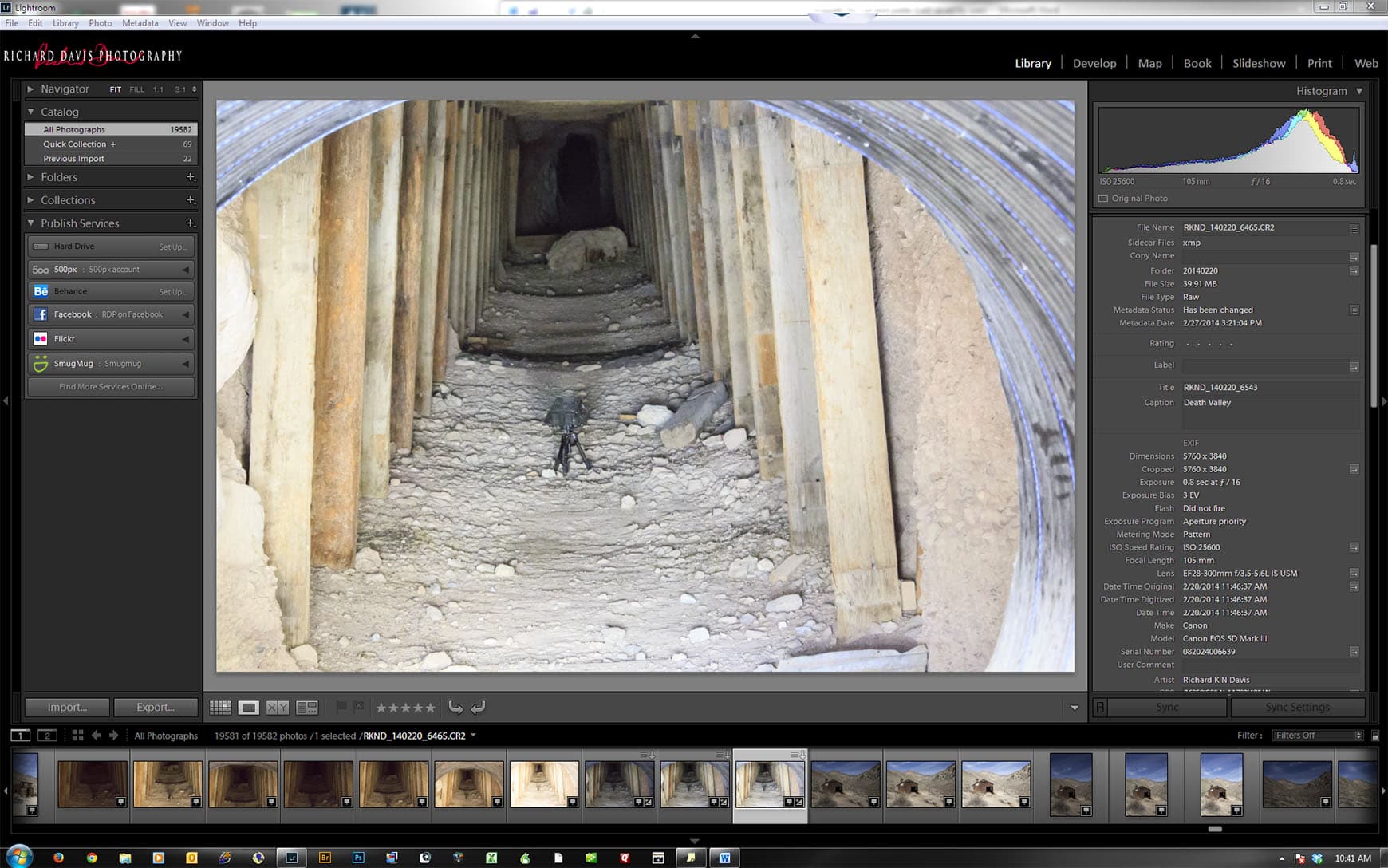The width and height of the screenshot is (1388, 868).
Task: Open filmstrip file path dropdown
Action: click(473, 736)
